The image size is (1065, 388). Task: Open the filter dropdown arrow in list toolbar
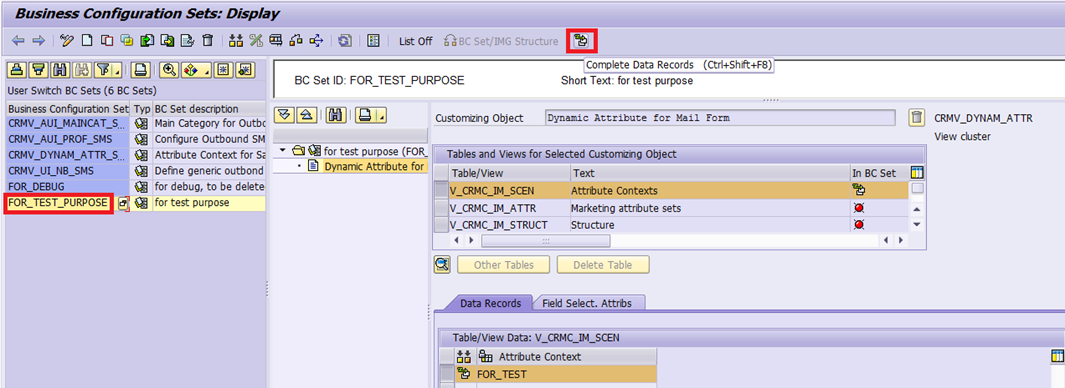click(117, 70)
